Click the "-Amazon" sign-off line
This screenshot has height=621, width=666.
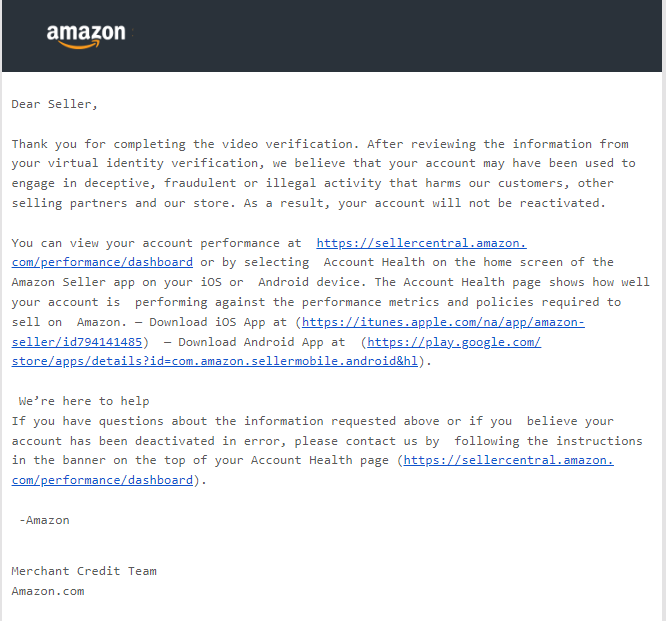(x=44, y=520)
